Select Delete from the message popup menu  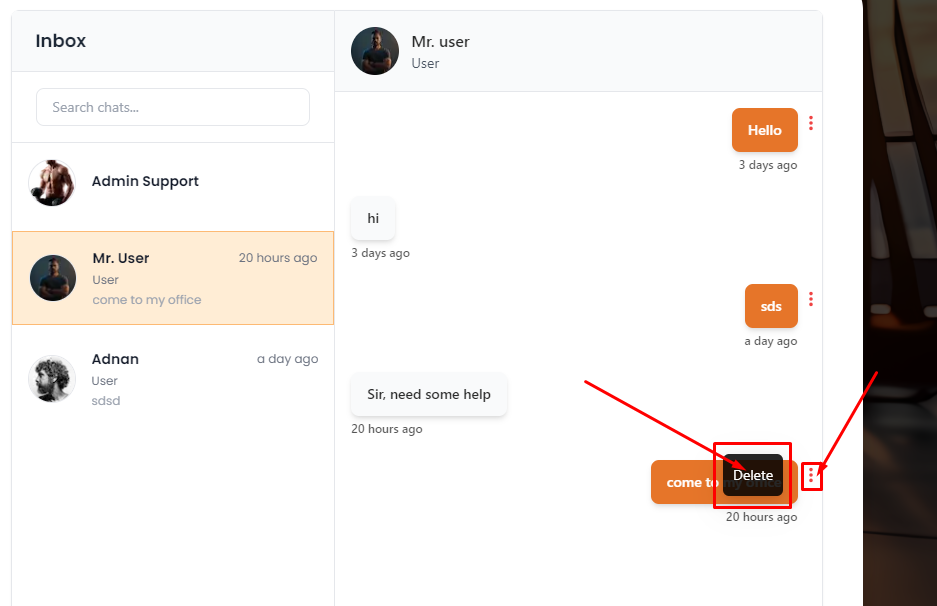click(x=753, y=475)
